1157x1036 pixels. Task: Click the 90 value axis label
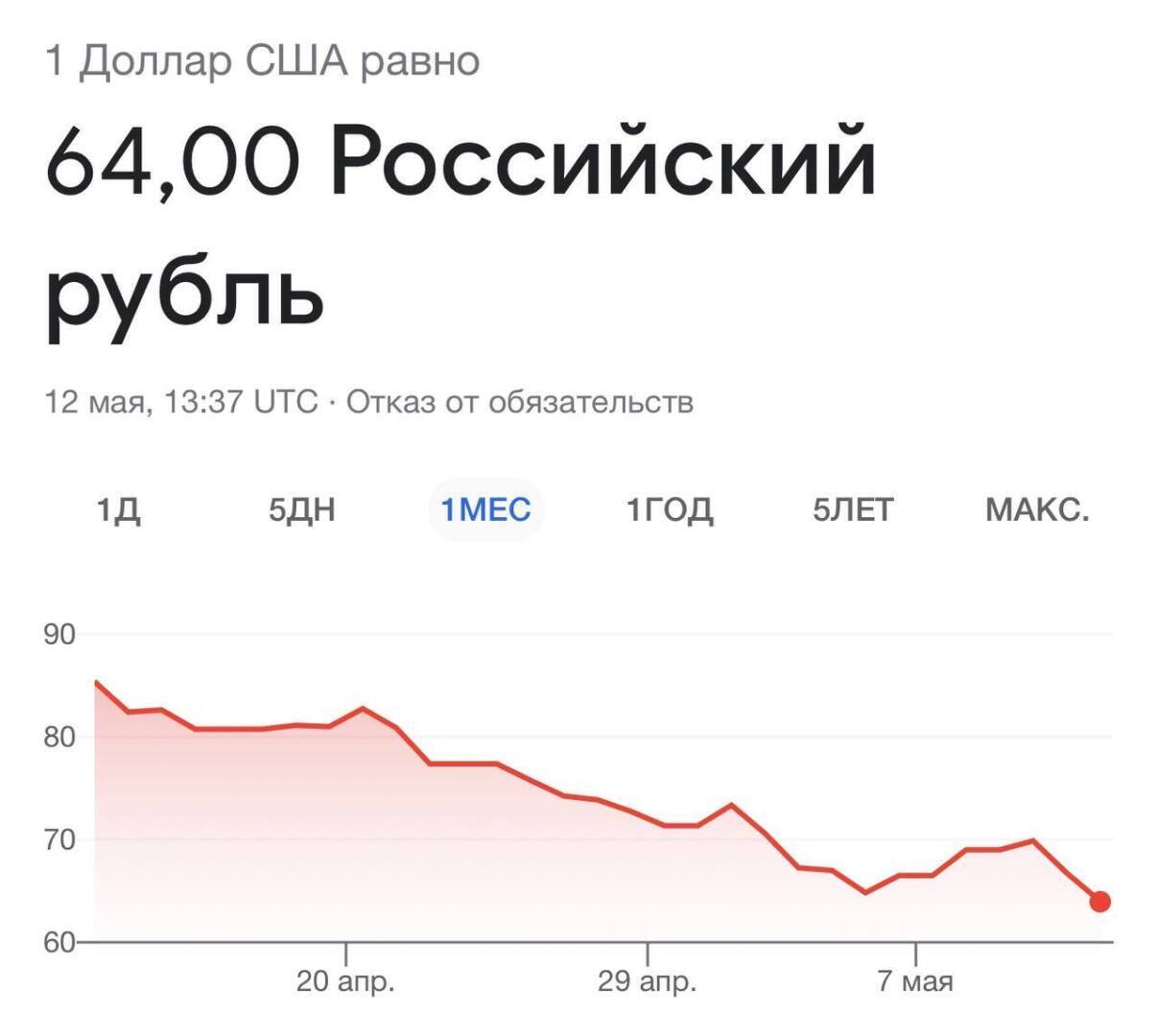tap(59, 635)
